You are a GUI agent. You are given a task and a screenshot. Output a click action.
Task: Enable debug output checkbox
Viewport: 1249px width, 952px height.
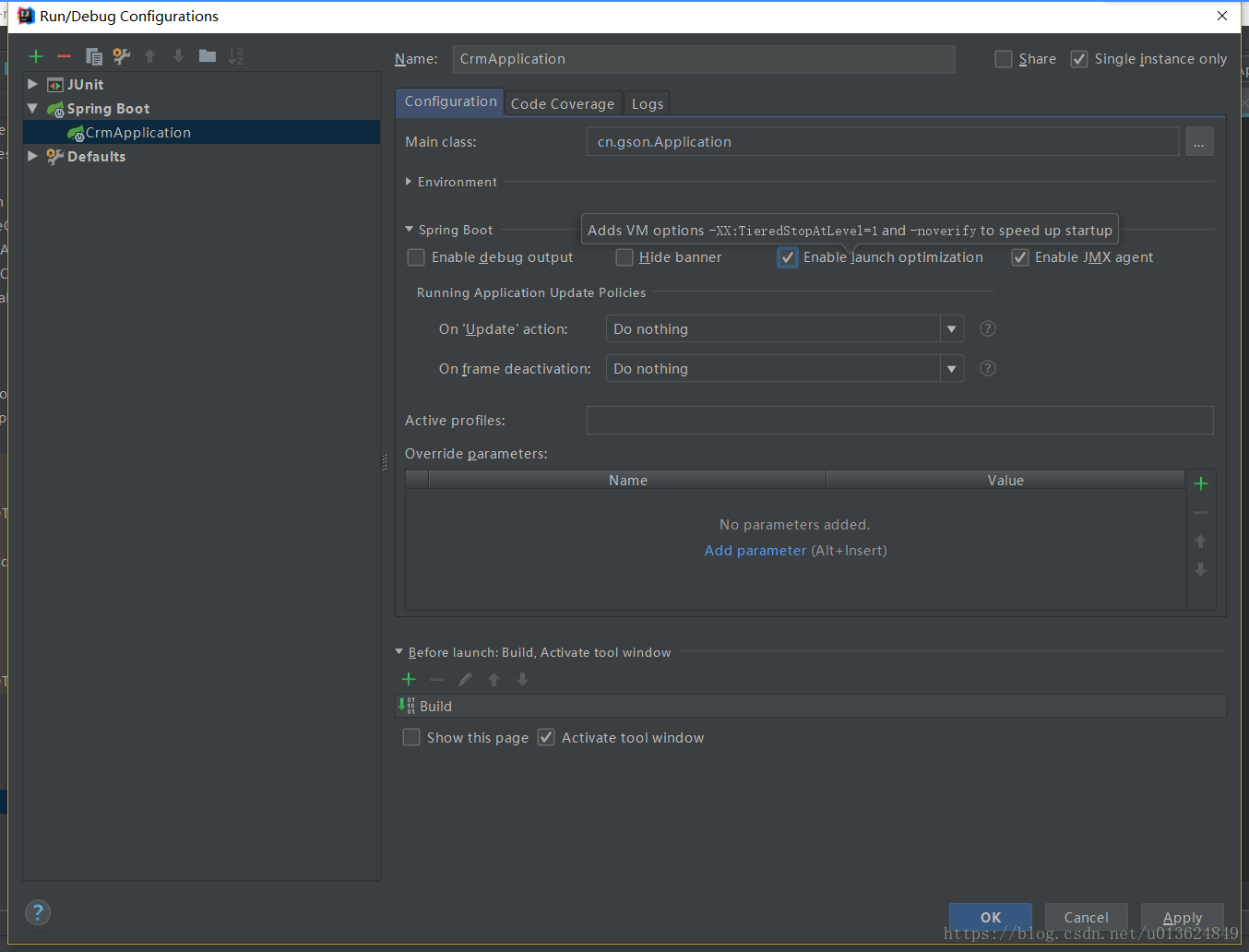click(x=416, y=257)
